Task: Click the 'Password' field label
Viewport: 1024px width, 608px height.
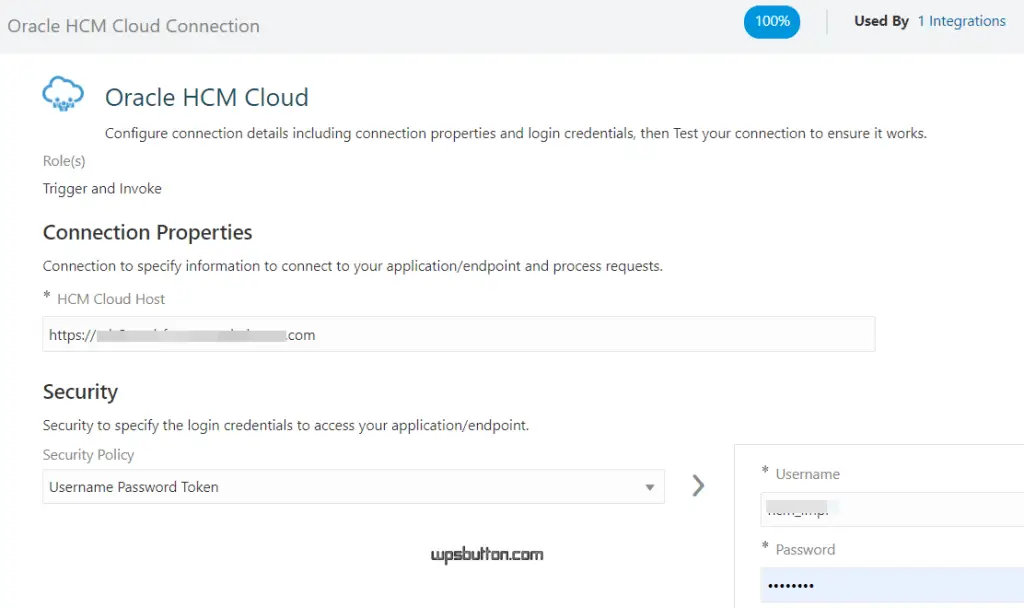Action: pyautogui.click(x=805, y=550)
